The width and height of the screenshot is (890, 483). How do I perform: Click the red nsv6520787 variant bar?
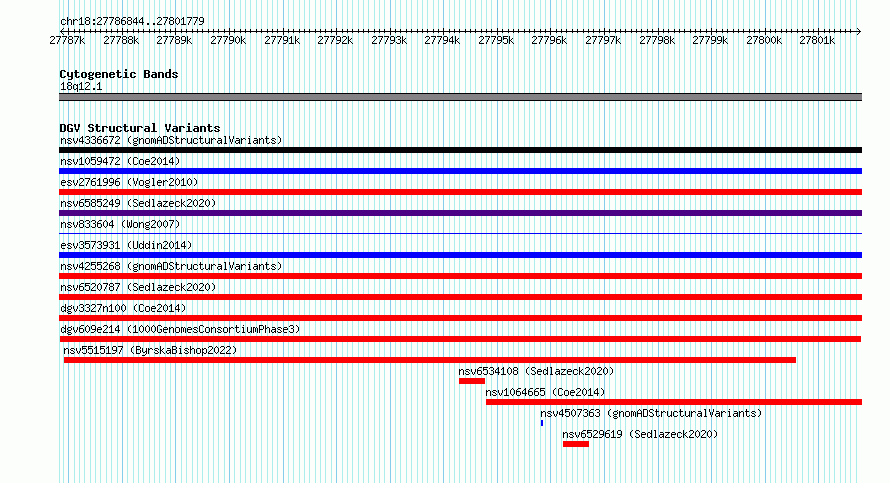click(x=460, y=297)
